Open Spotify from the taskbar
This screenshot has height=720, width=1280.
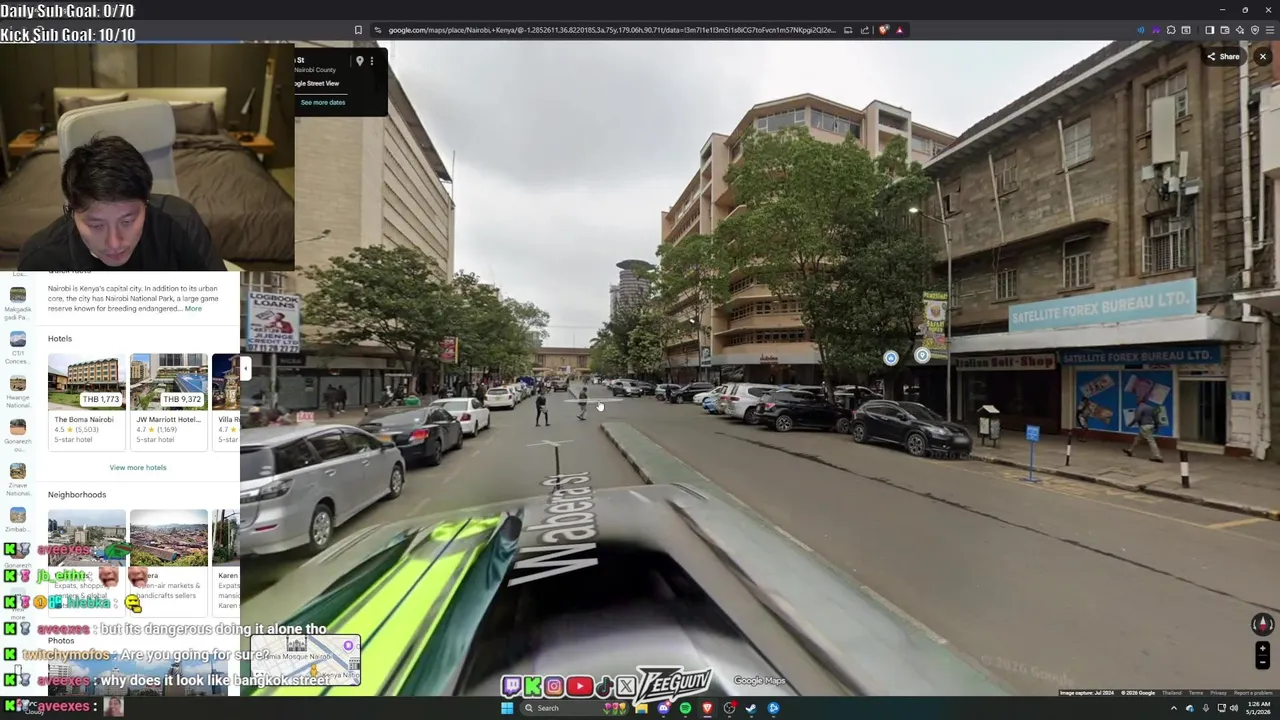point(685,708)
